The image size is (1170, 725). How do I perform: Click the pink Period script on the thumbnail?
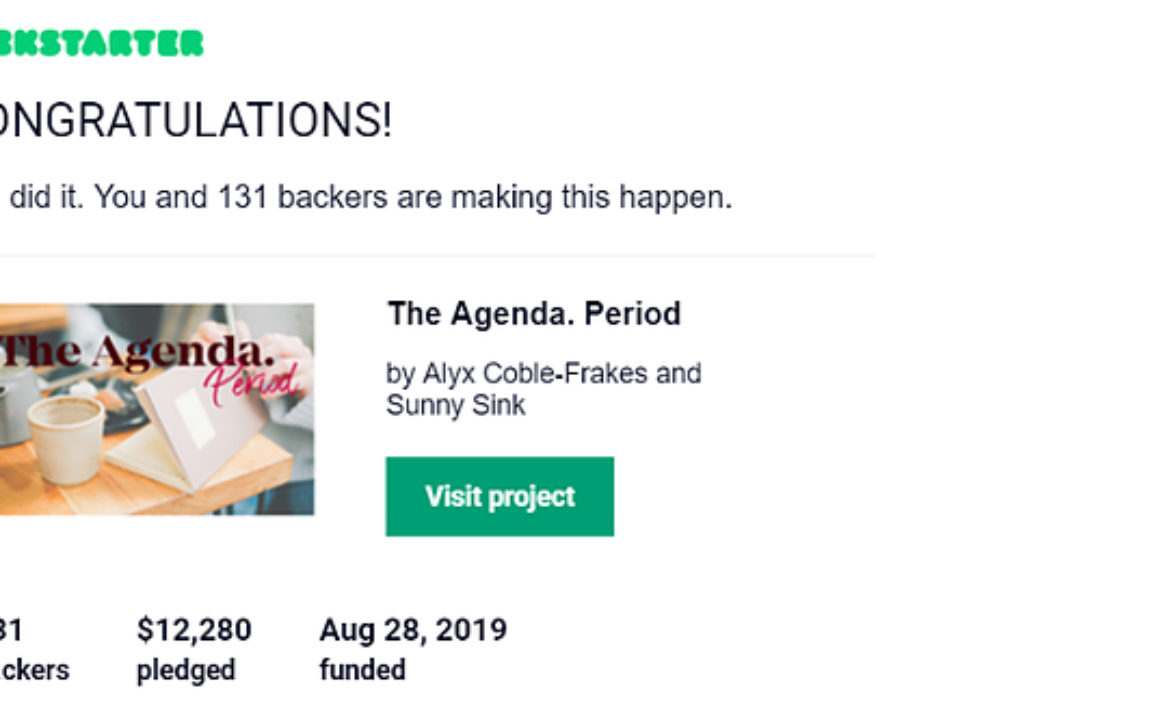pos(252,381)
